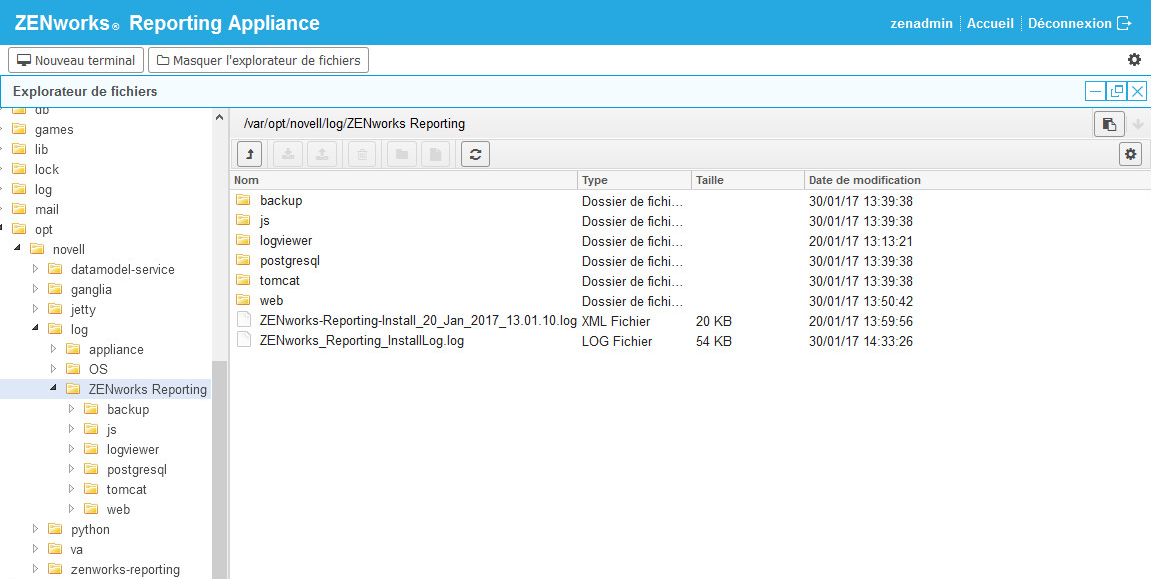Collapse the ZENworks Reporting tree node
Screen dimensions: 1151x579
(x=53, y=389)
